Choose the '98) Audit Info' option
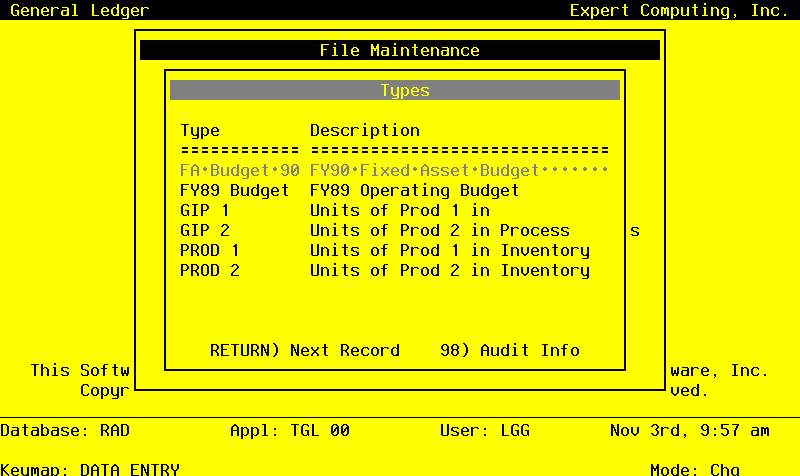 click(x=510, y=350)
